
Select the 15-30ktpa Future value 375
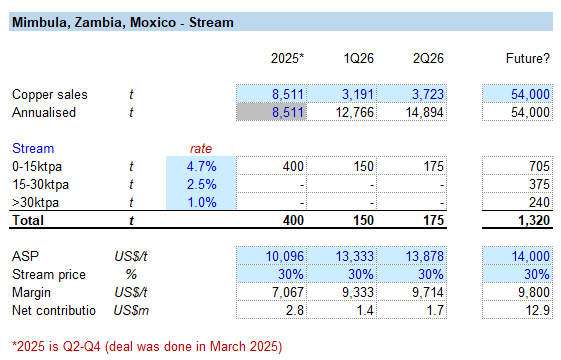[517, 184]
